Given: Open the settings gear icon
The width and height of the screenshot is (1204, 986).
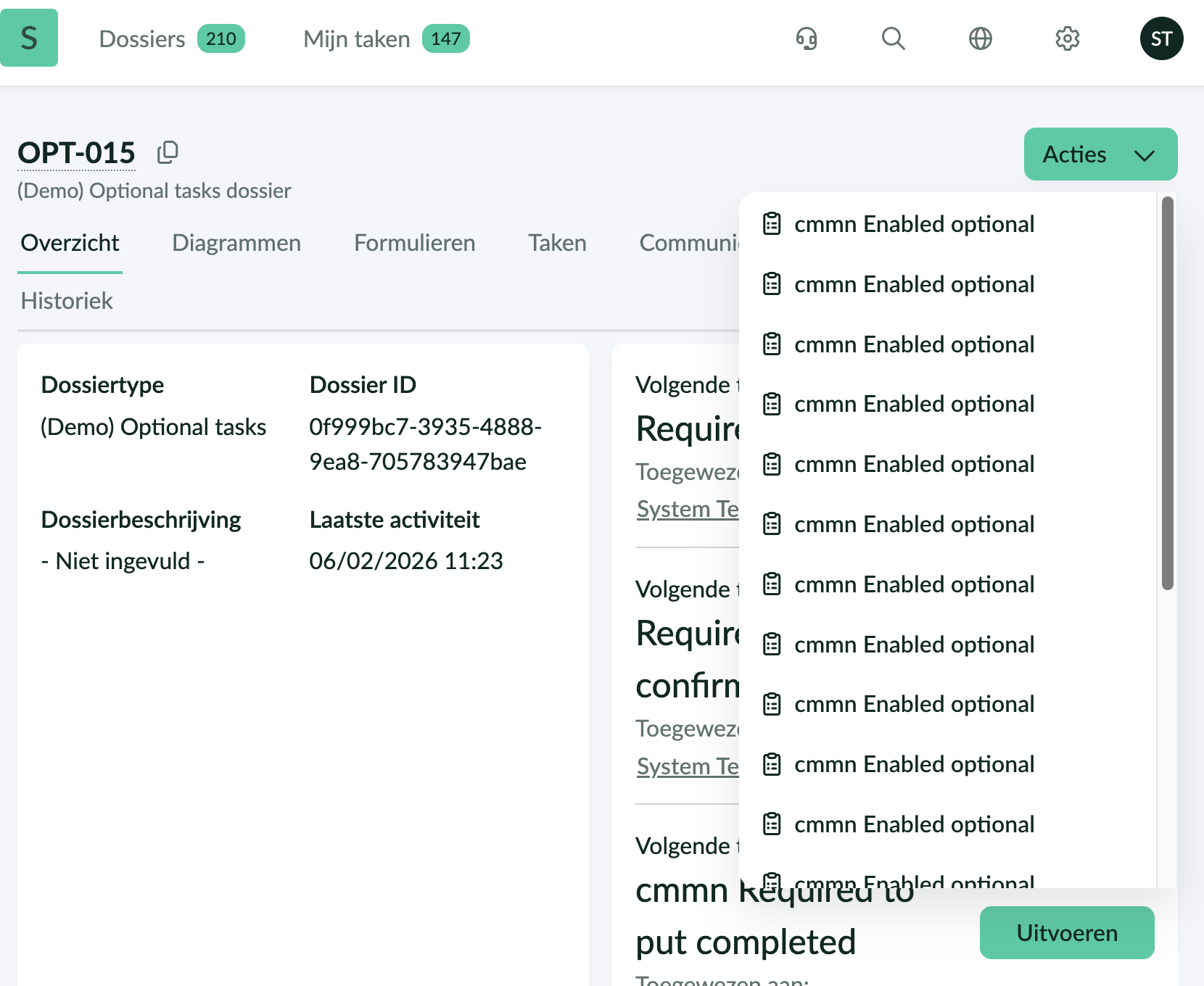Looking at the screenshot, I should [1067, 38].
